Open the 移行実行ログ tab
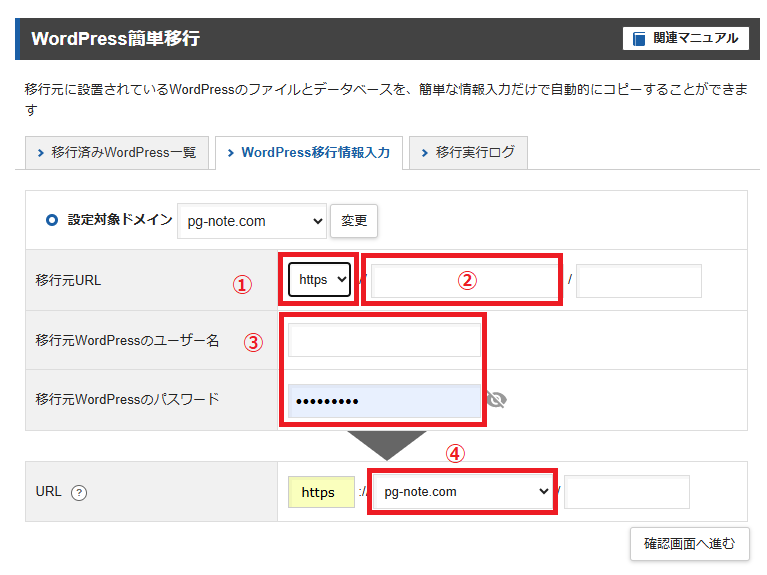This screenshot has height=575, width=767. point(468,153)
